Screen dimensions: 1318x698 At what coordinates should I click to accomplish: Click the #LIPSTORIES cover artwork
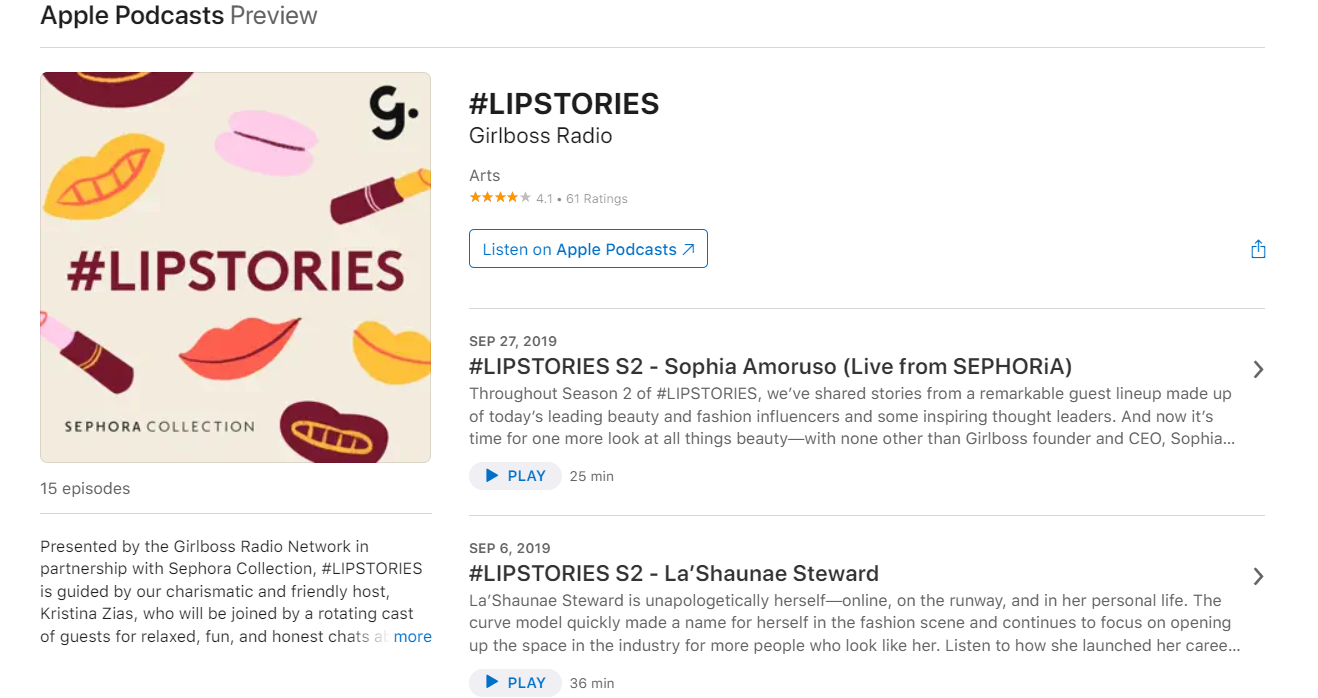pos(235,266)
